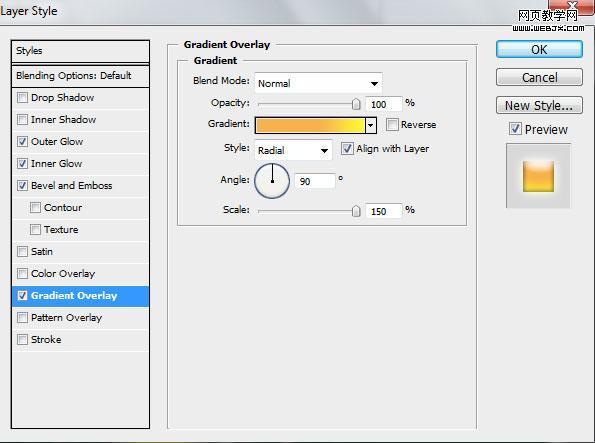The width and height of the screenshot is (595, 443).
Task: Click the Cancel button
Action: pos(539,77)
